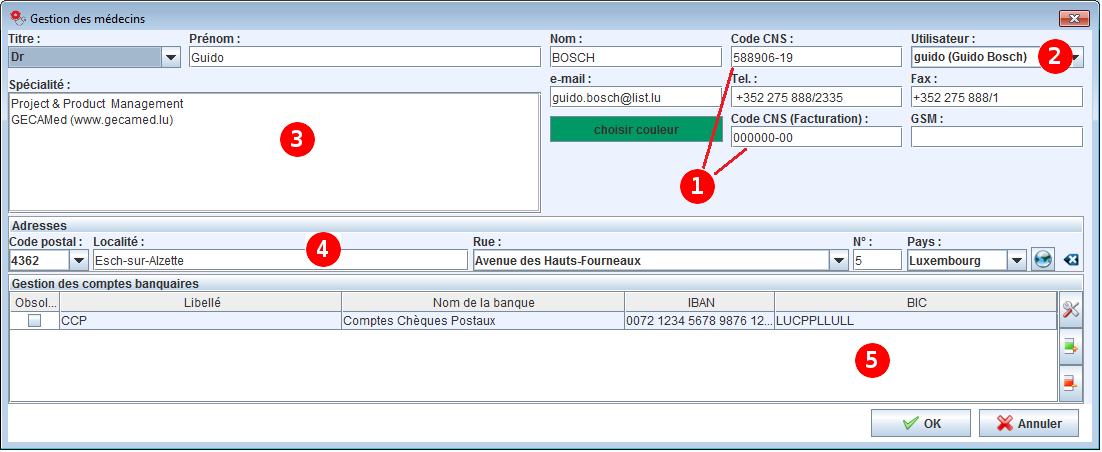Click the OK button
The image size is (1102, 452).
920,423
